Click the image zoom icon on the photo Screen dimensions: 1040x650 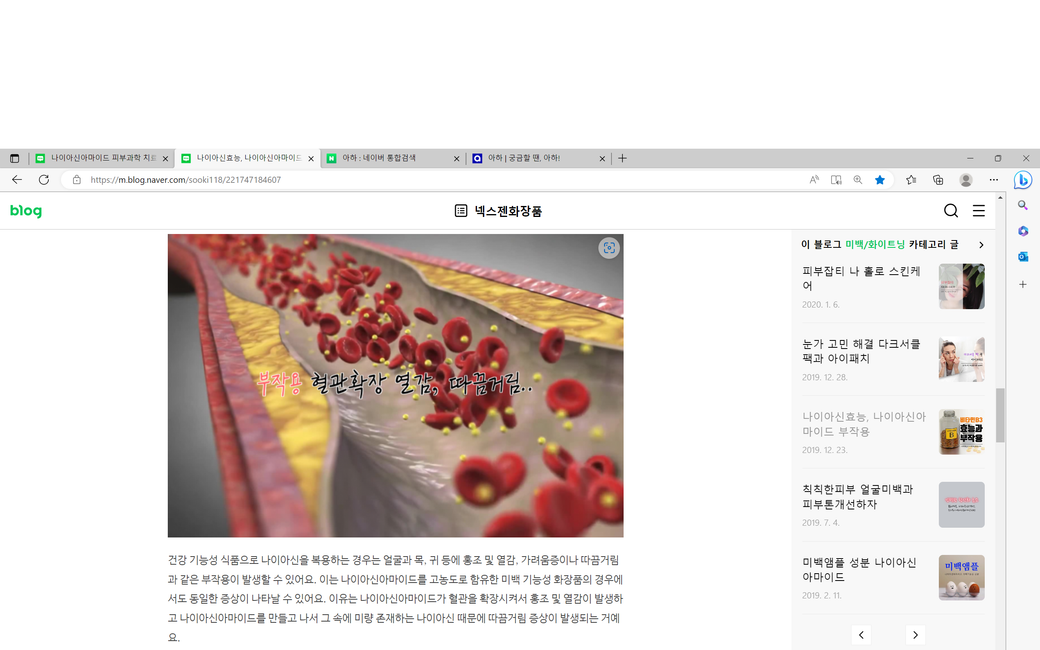pos(608,248)
